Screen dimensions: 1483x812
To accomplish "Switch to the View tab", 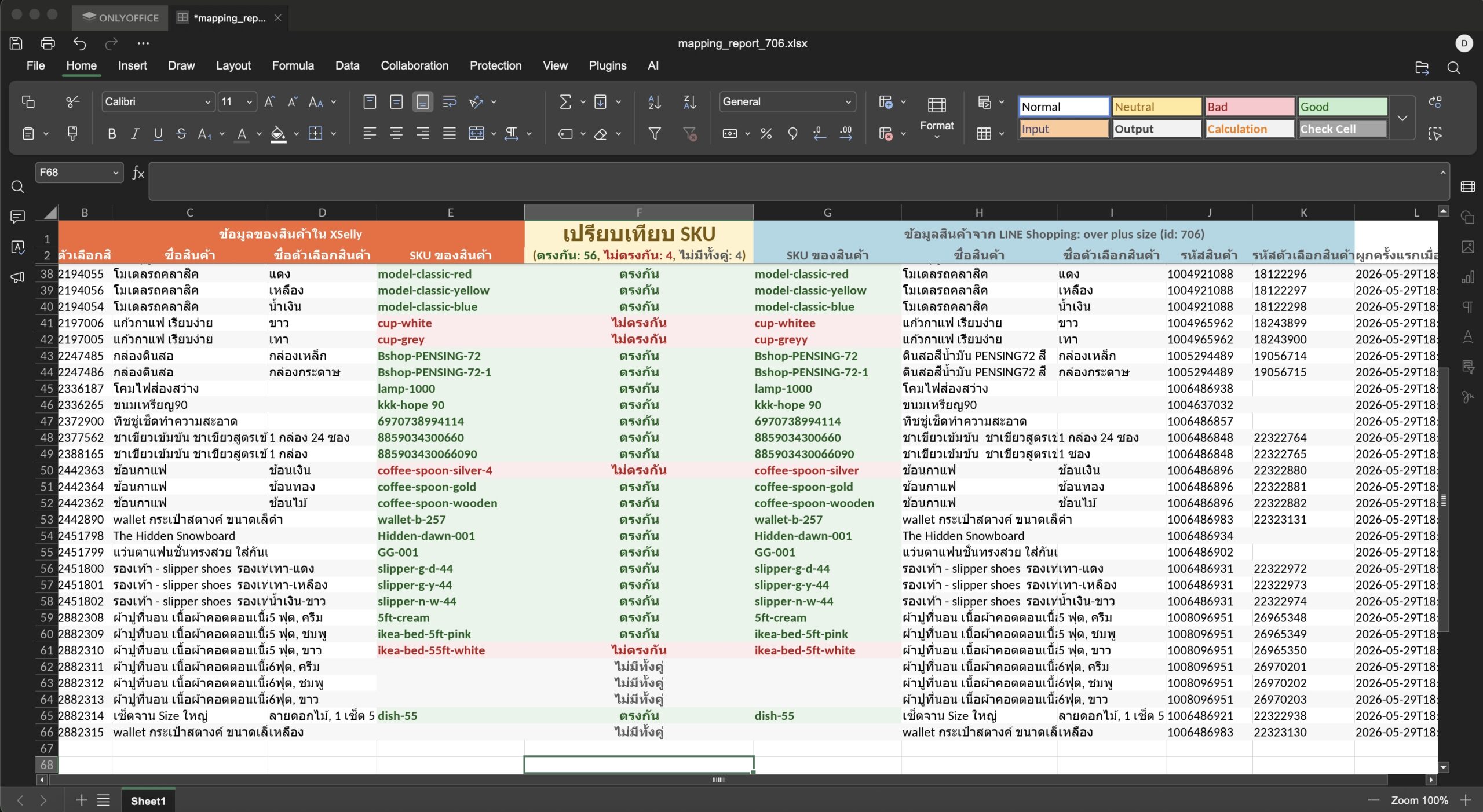I will tap(555, 65).
